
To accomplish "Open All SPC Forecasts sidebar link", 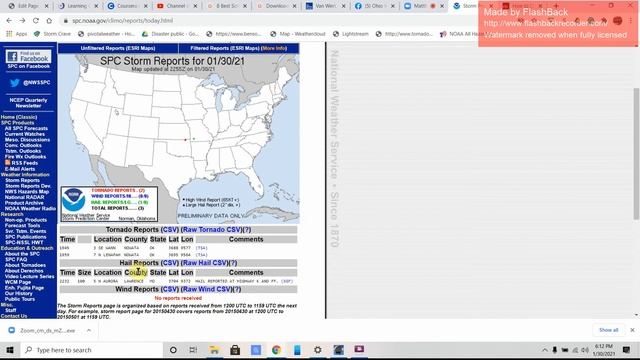I will pos(26,128).
